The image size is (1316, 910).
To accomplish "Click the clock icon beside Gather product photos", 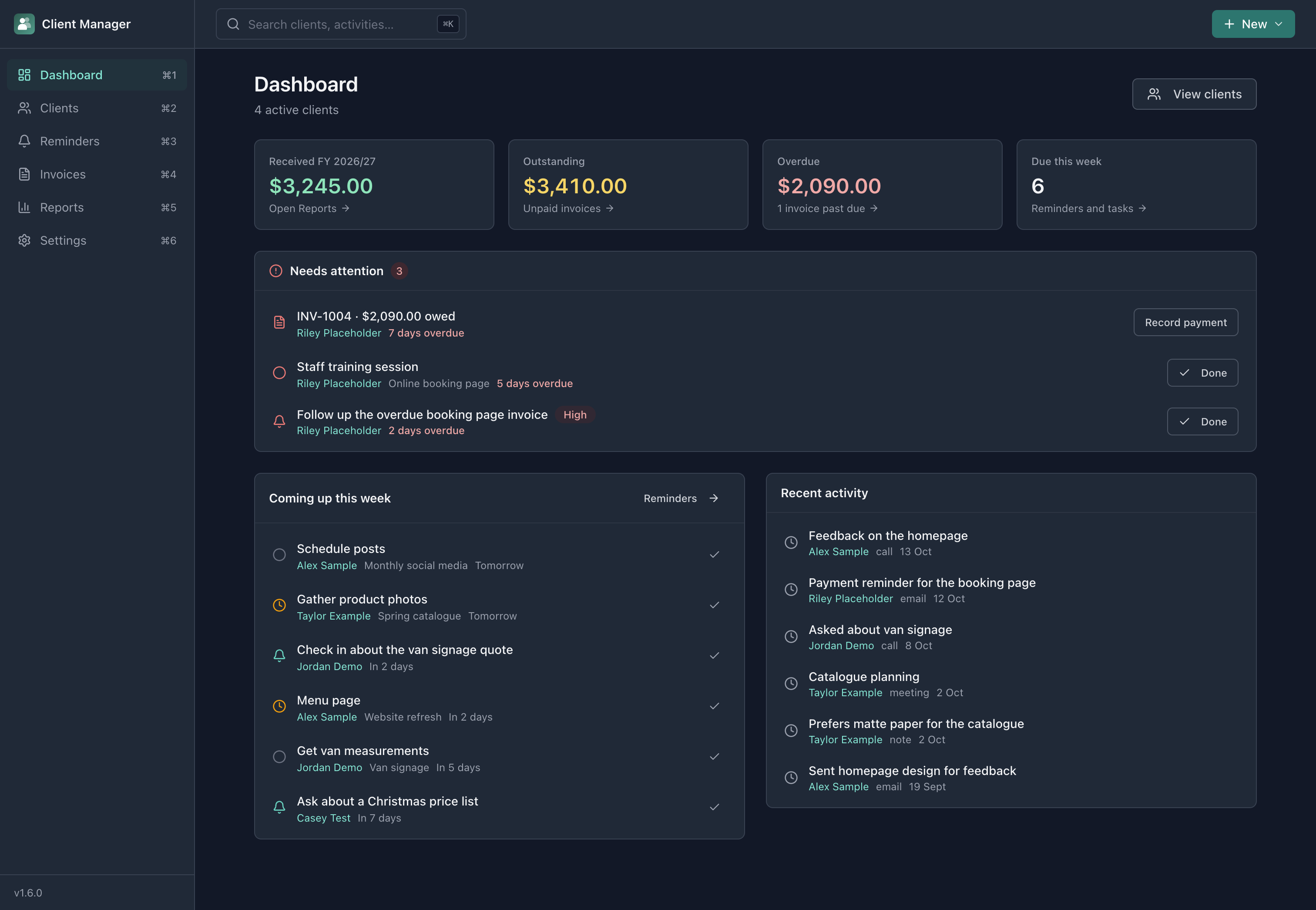I will pyautogui.click(x=279, y=606).
